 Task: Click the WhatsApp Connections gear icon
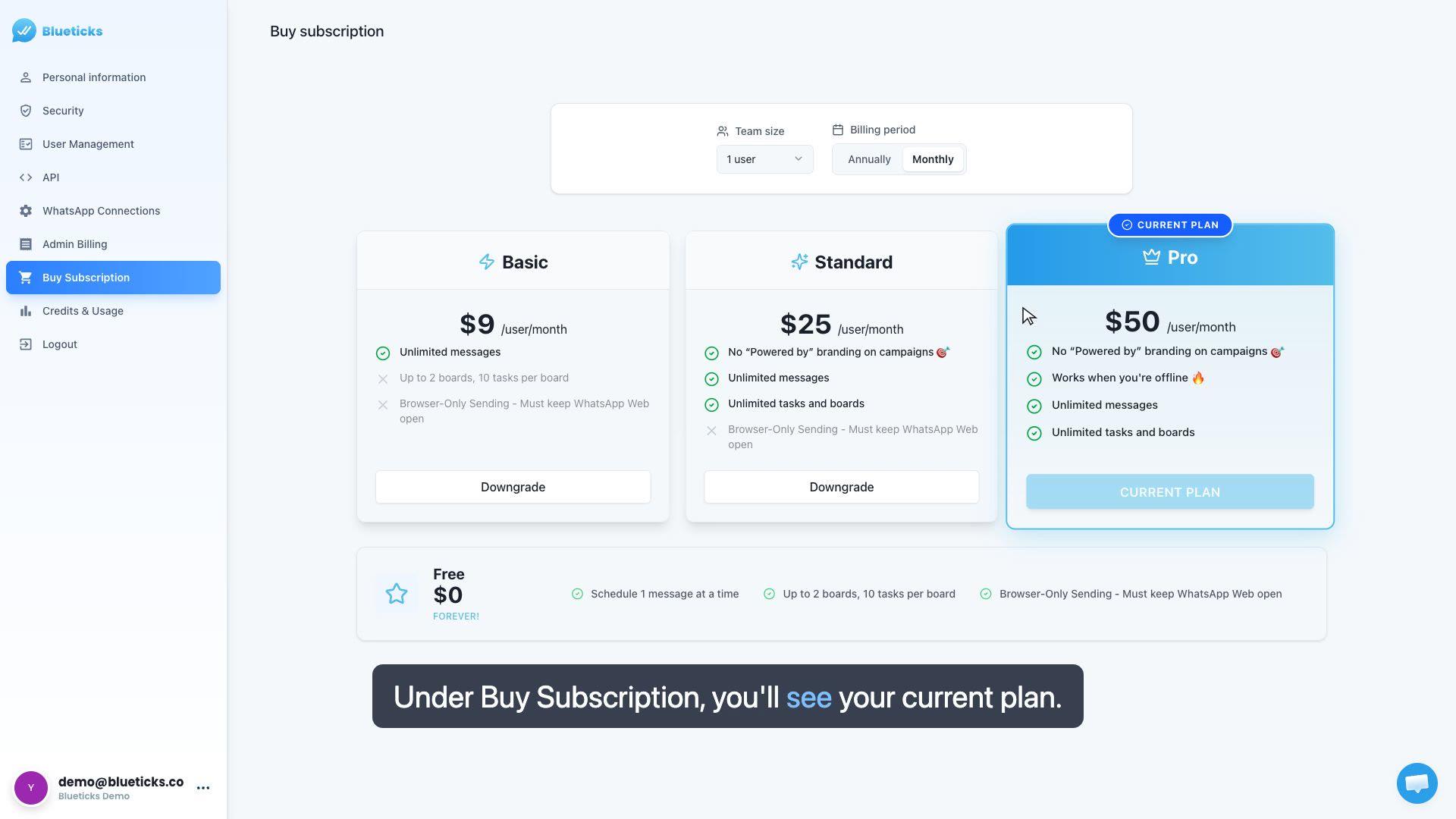point(26,211)
